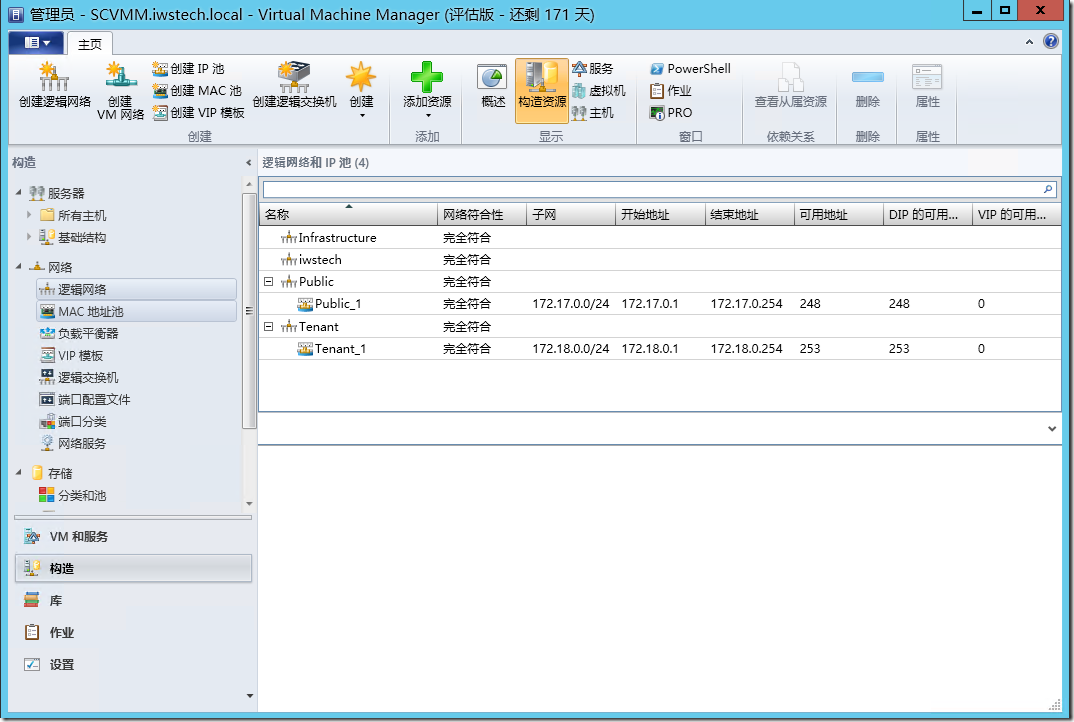This screenshot has height=722, width=1074.
Task: Switch to the VM 和服务 workspace
Action: (134, 536)
